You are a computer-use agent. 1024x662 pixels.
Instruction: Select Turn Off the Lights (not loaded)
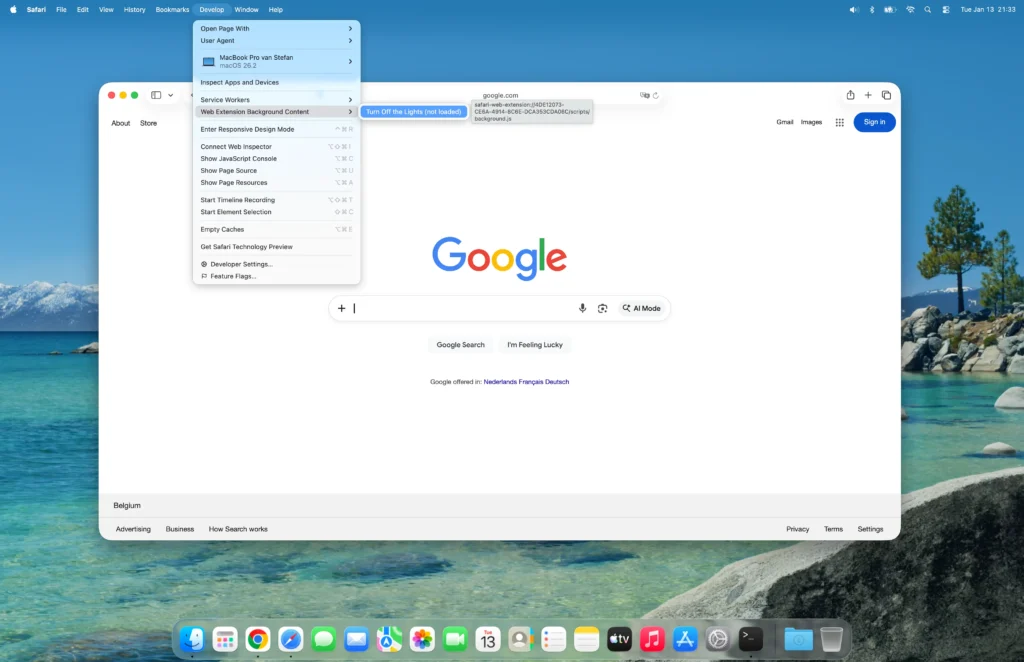pos(413,111)
